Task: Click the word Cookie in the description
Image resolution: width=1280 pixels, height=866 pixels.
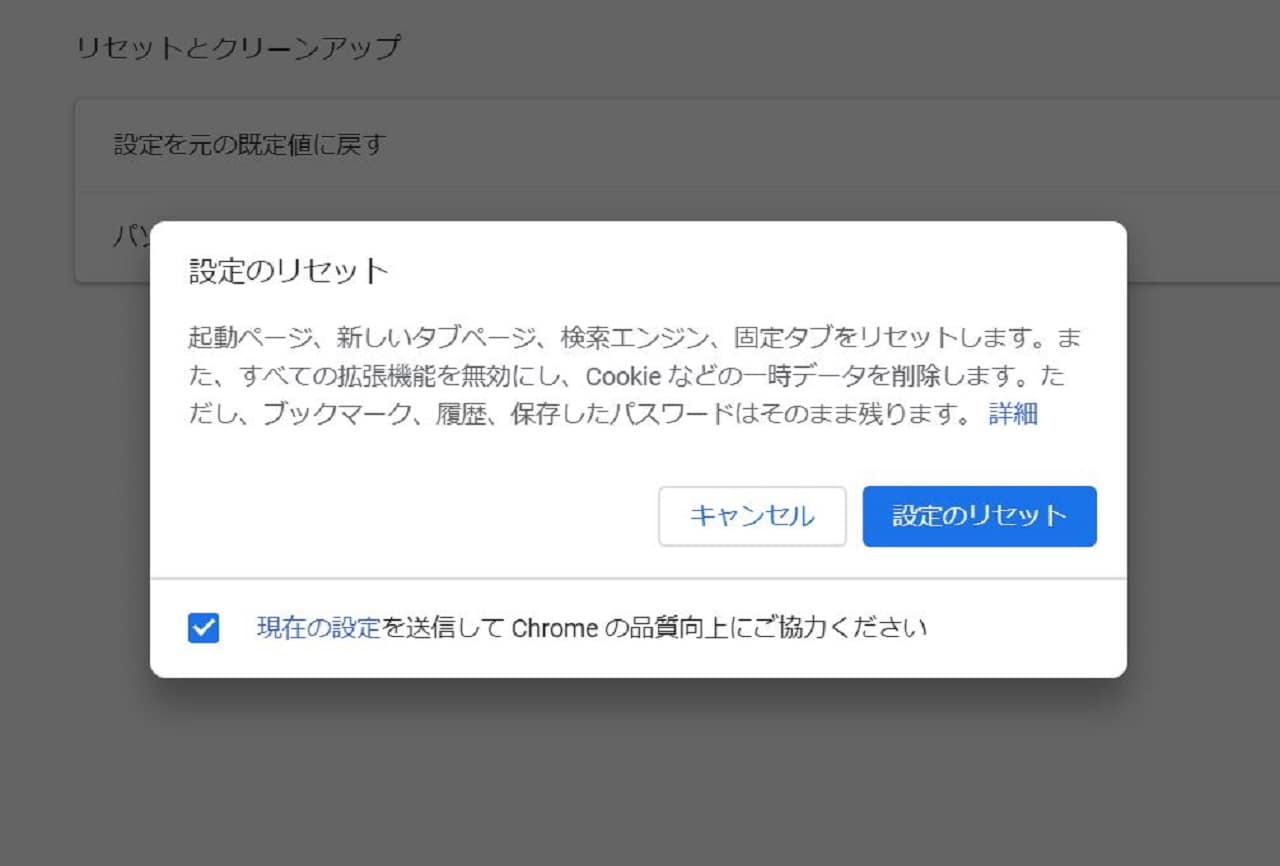Action: (623, 376)
